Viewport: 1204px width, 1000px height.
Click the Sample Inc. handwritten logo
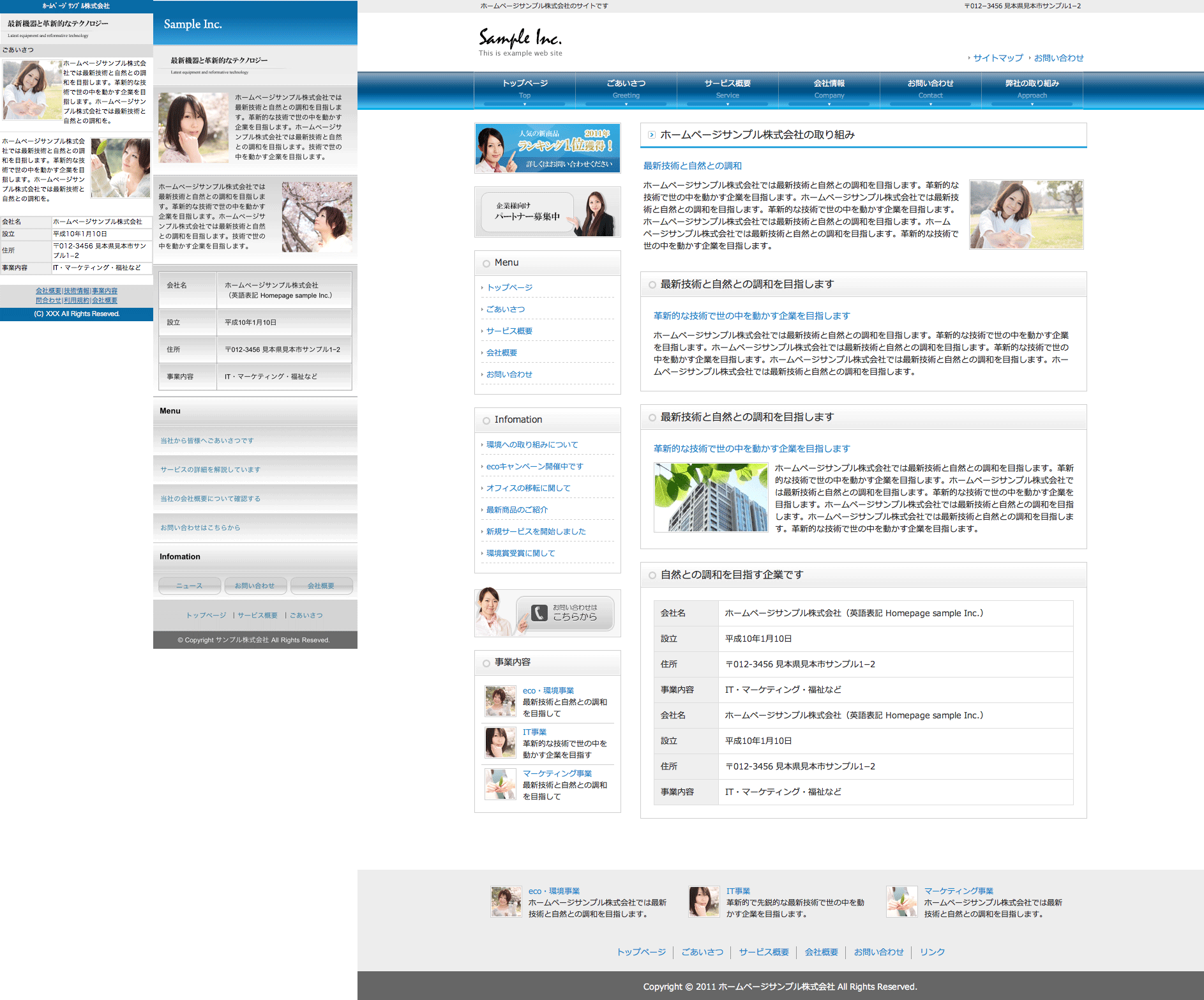[520, 40]
